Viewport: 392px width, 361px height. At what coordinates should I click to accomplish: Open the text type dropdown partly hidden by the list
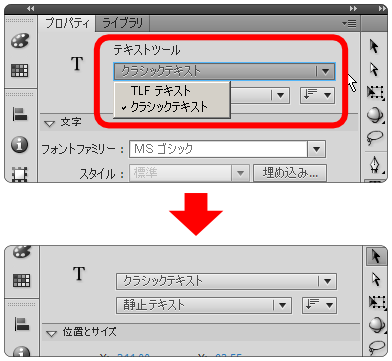260,95
